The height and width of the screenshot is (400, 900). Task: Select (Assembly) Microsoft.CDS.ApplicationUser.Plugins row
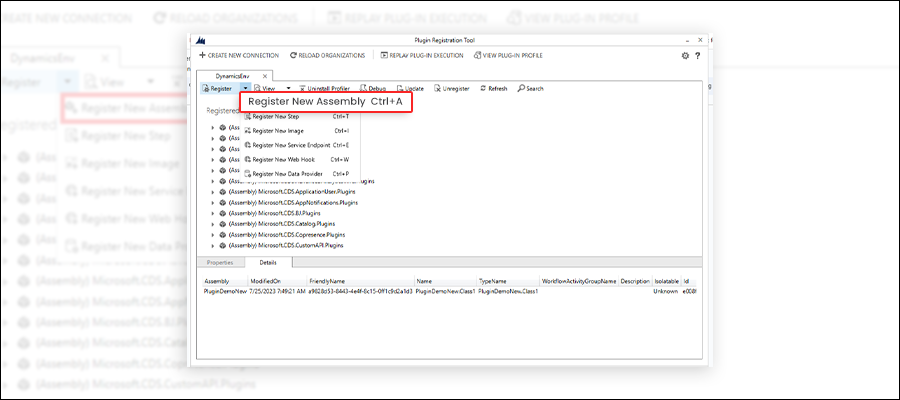(x=292, y=192)
